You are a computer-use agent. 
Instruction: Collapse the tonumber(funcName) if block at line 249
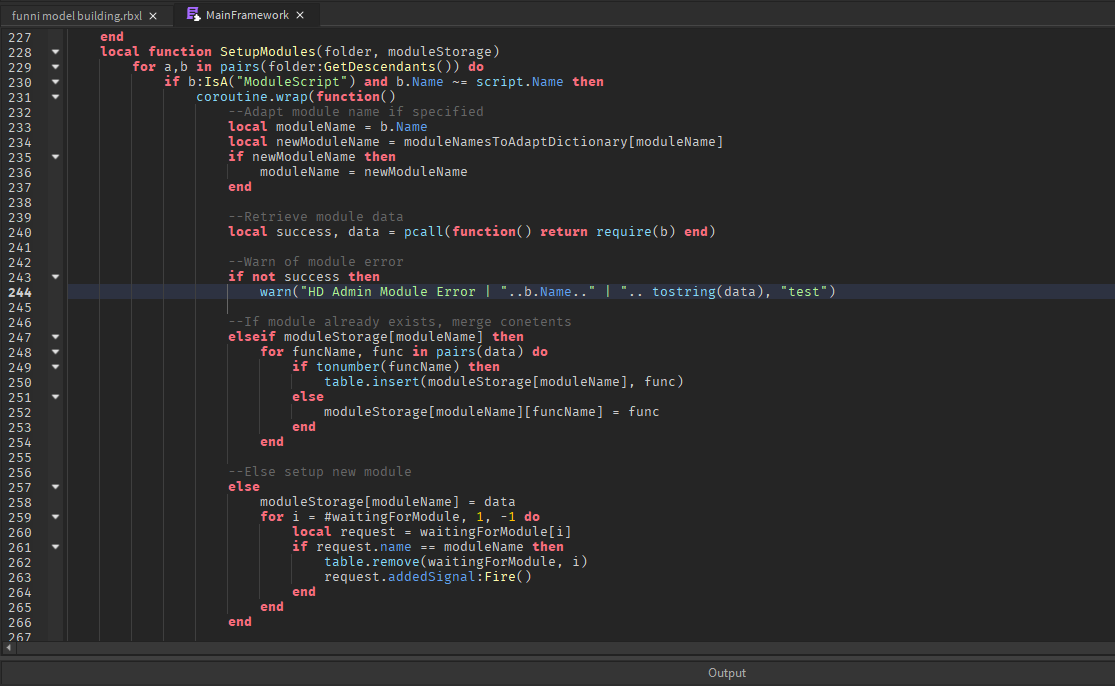pyautogui.click(x=55, y=366)
